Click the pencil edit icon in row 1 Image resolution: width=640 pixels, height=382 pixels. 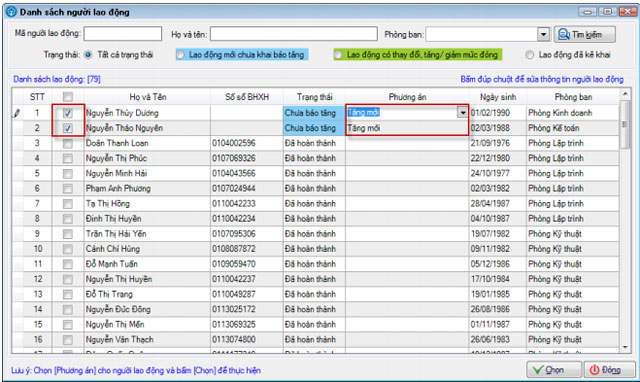(17, 113)
